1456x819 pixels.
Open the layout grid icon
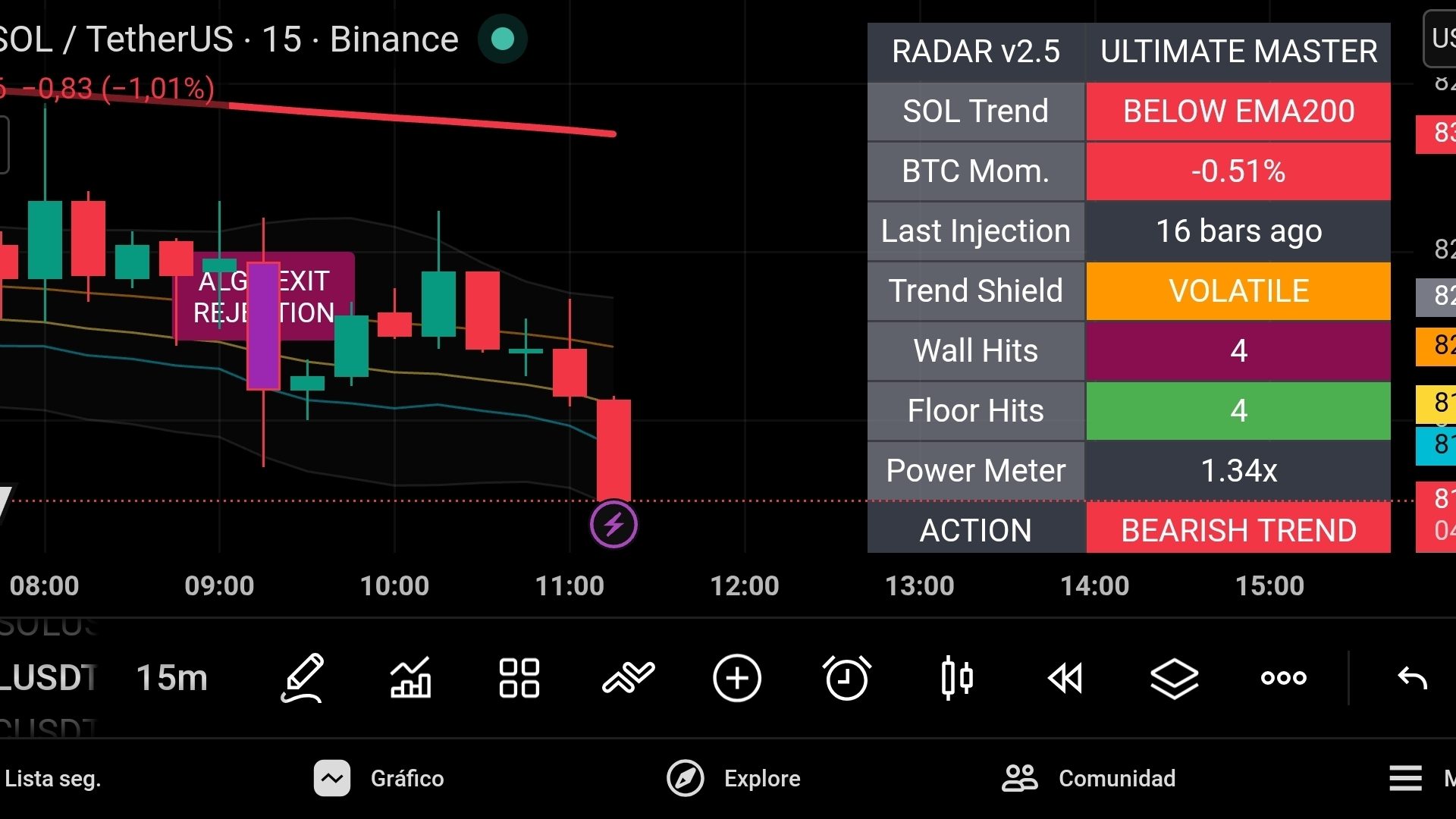coord(519,677)
